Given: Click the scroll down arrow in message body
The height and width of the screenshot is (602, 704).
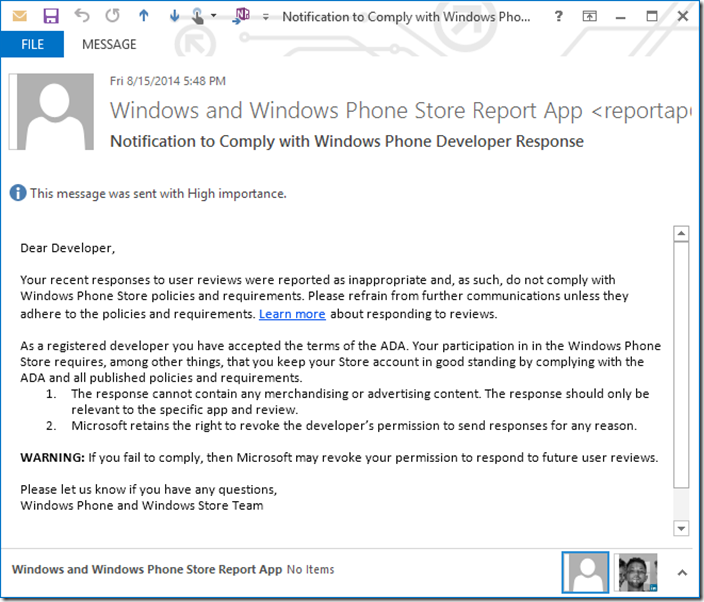Looking at the screenshot, I should click(x=681, y=528).
